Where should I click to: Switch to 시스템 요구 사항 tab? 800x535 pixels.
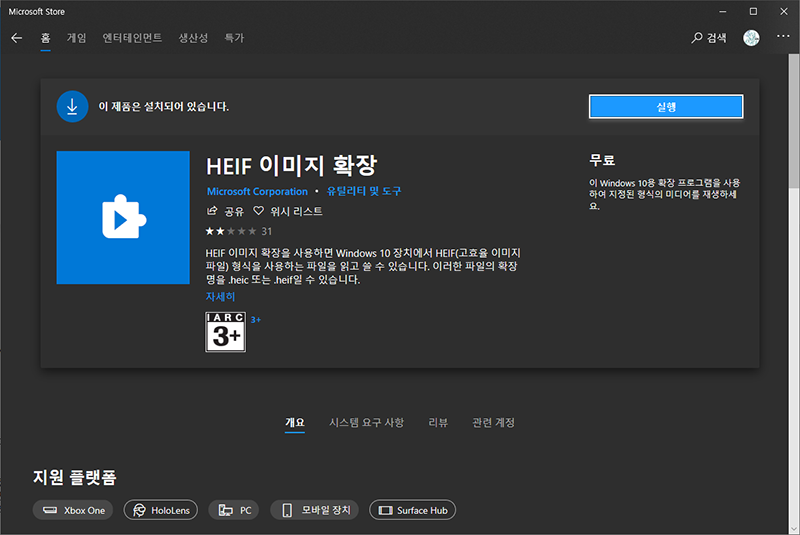tap(366, 423)
